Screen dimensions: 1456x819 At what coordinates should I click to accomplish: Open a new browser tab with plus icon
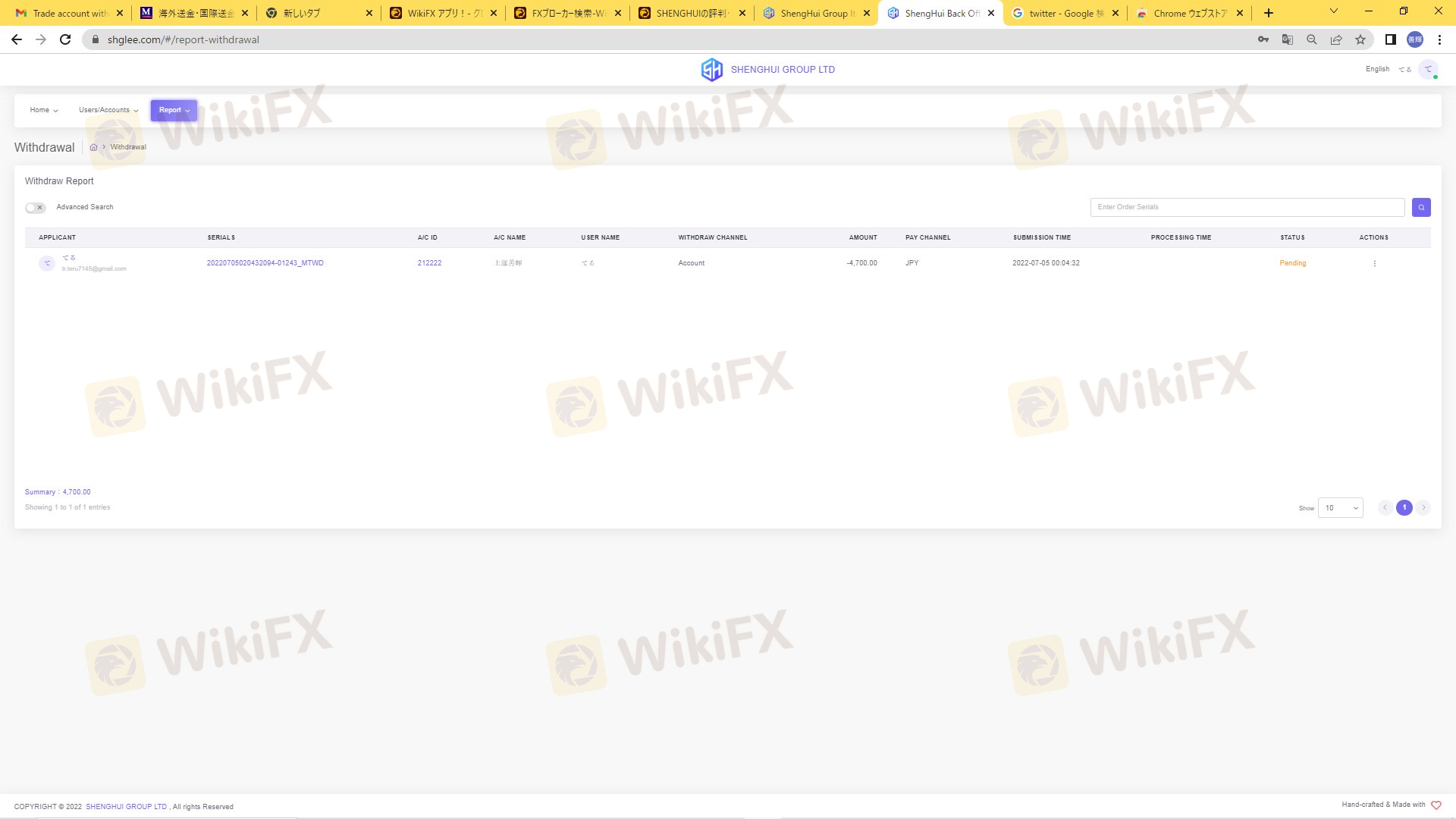tap(1269, 13)
